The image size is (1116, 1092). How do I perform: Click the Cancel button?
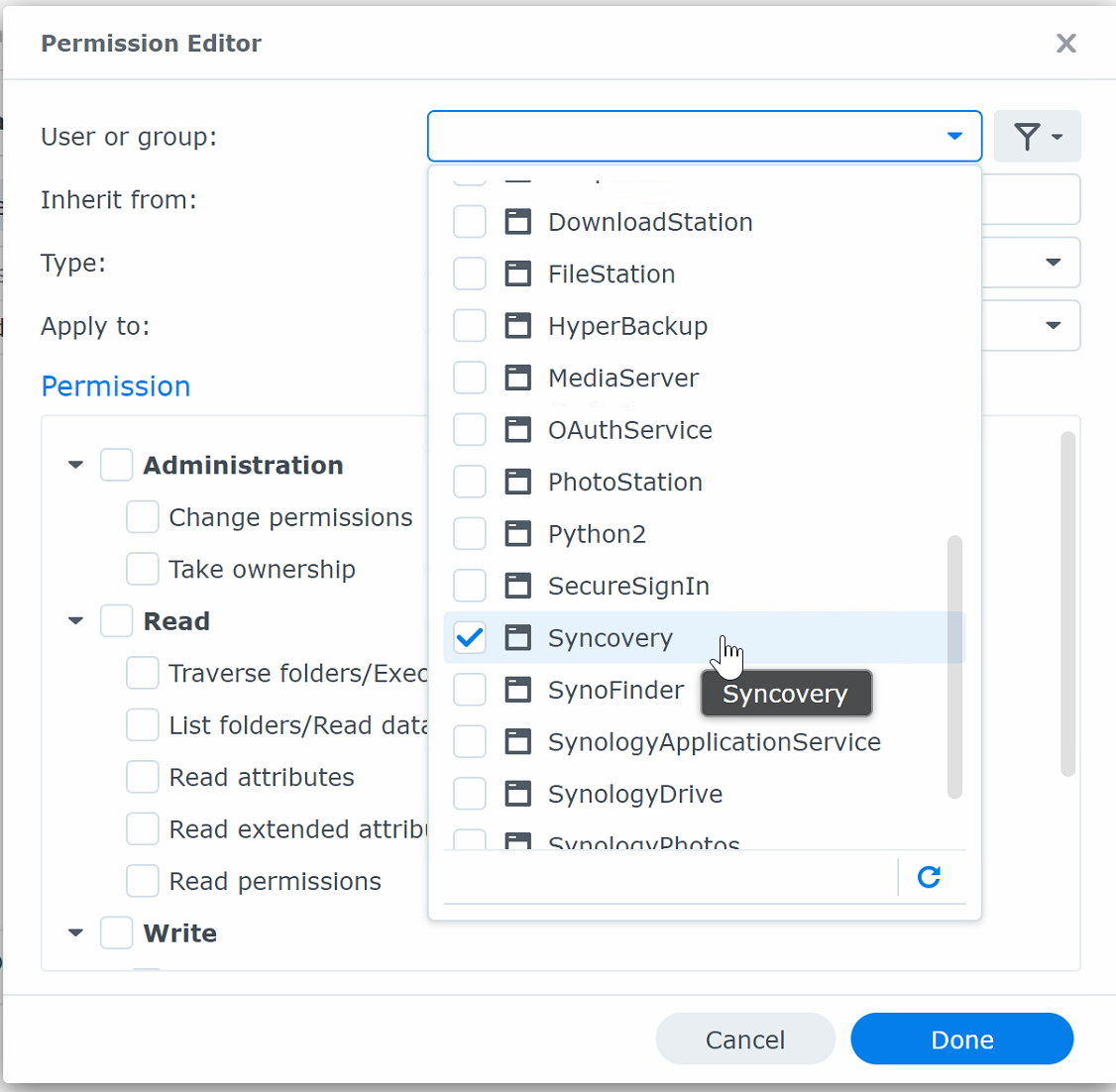pyautogui.click(x=745, y=1038)
